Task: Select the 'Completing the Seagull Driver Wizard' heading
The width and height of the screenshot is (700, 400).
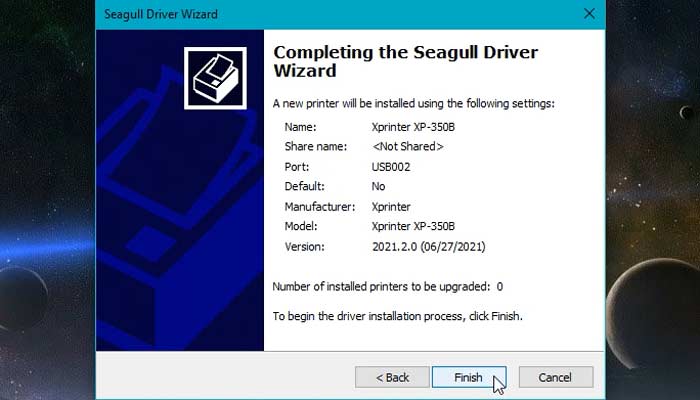Action: point(405,61)
